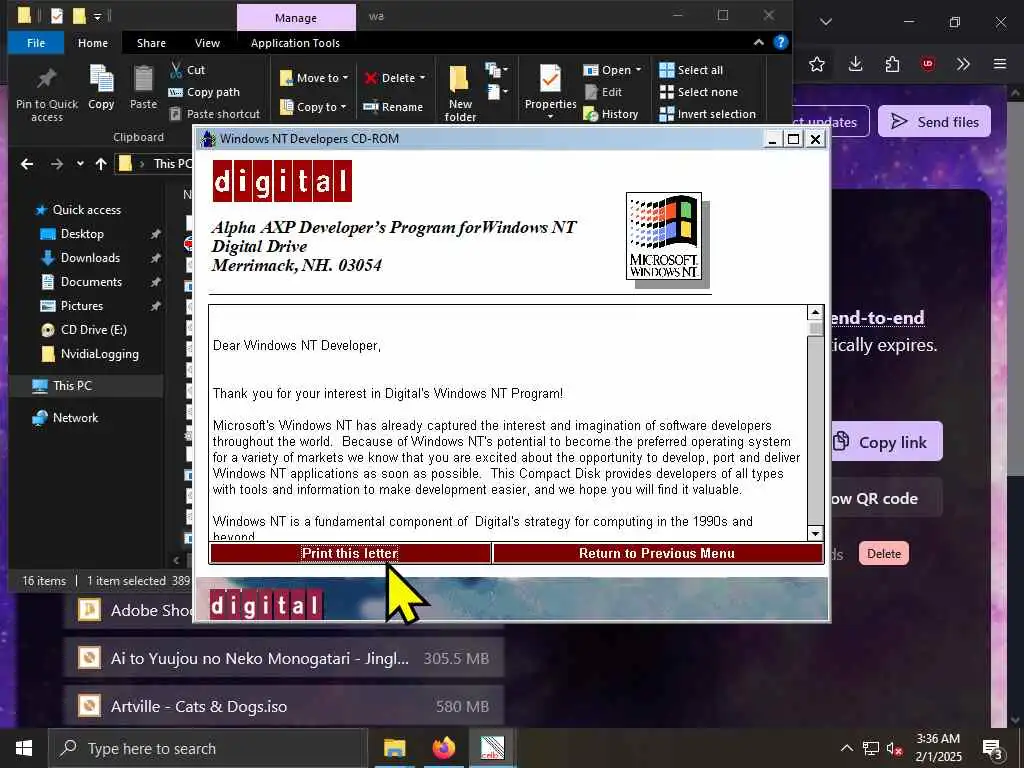1024x768 pixels.
Task: Select CD Drive (E:) in navigation pane
Action: pyautogui.click(x=93, y=330)
